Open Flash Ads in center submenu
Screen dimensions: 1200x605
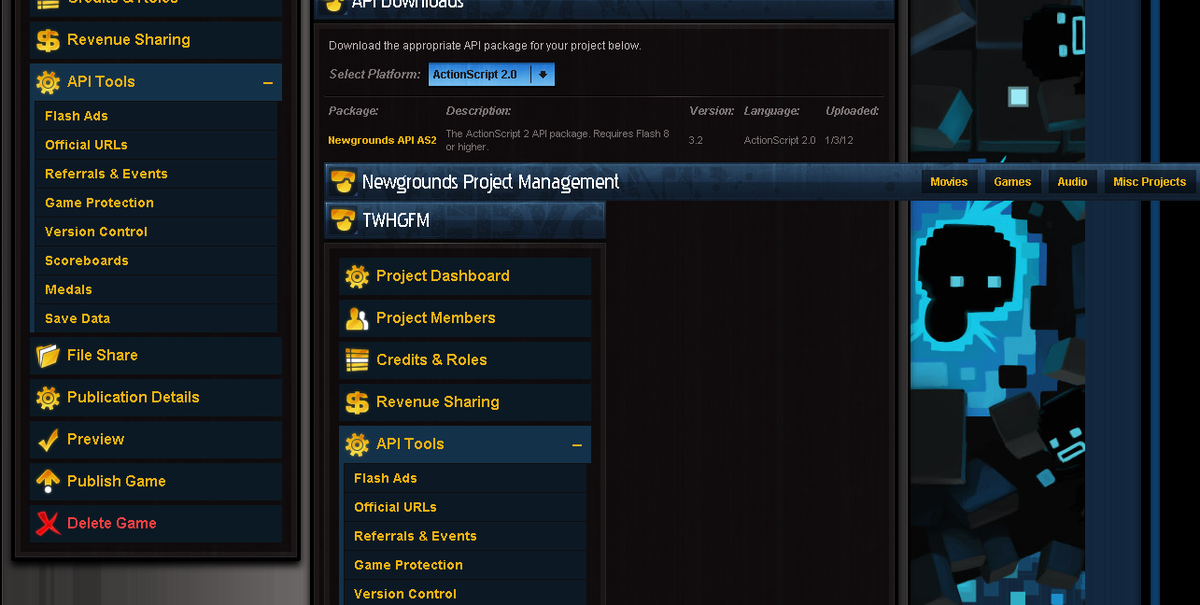click(x=465, y=478)
